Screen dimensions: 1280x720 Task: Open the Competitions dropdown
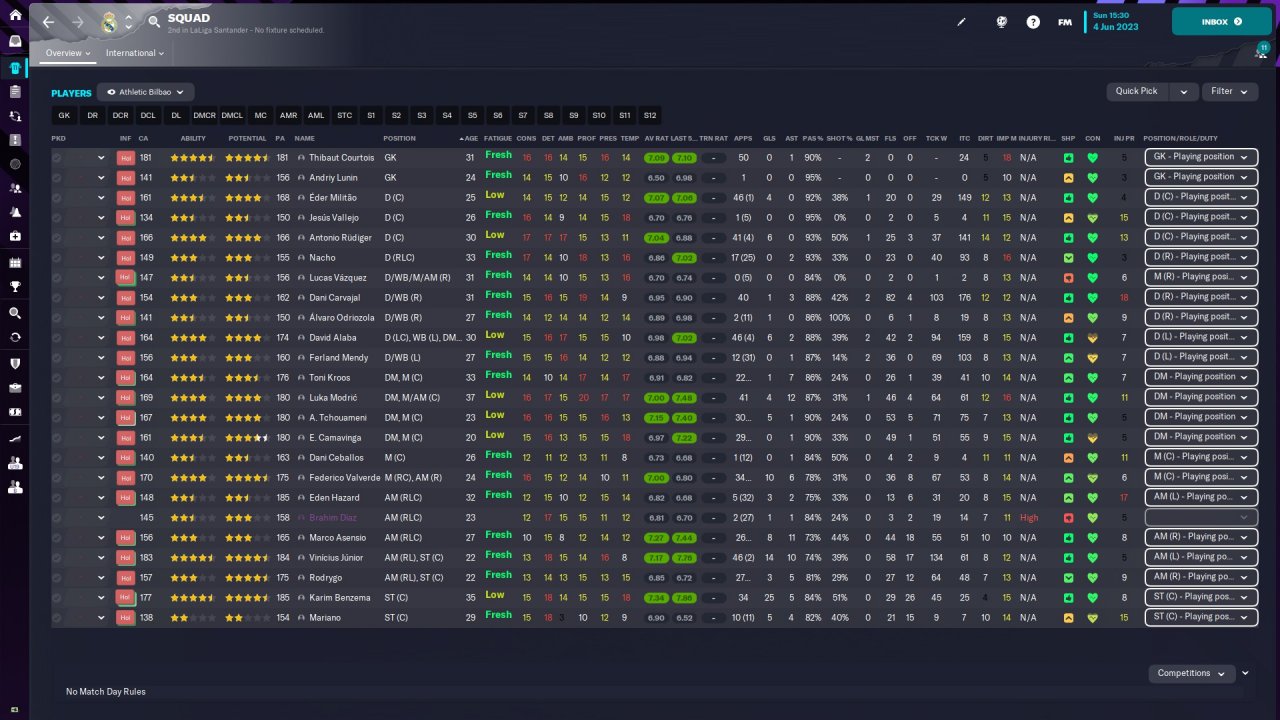pyautogui.click(x=1192, y=673)
